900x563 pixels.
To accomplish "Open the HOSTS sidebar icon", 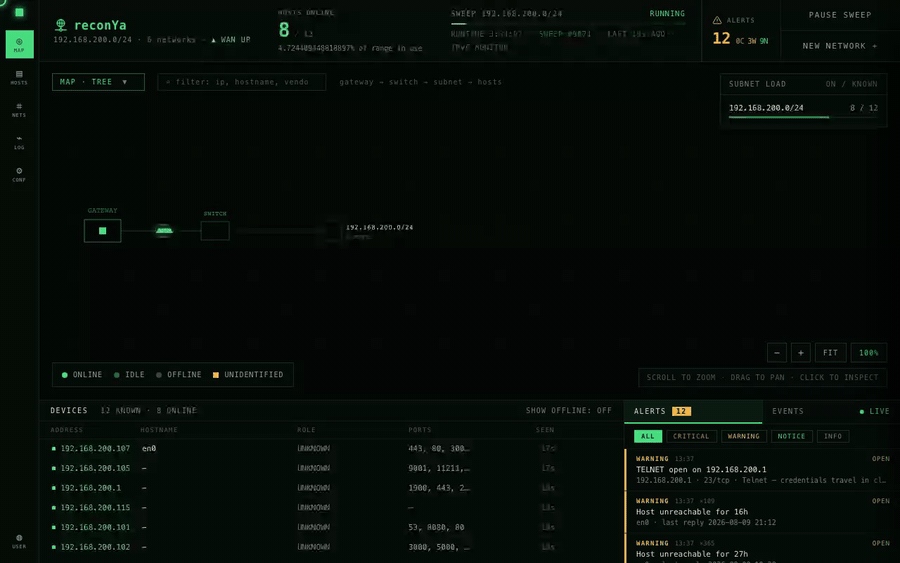I will pos(19,77).
